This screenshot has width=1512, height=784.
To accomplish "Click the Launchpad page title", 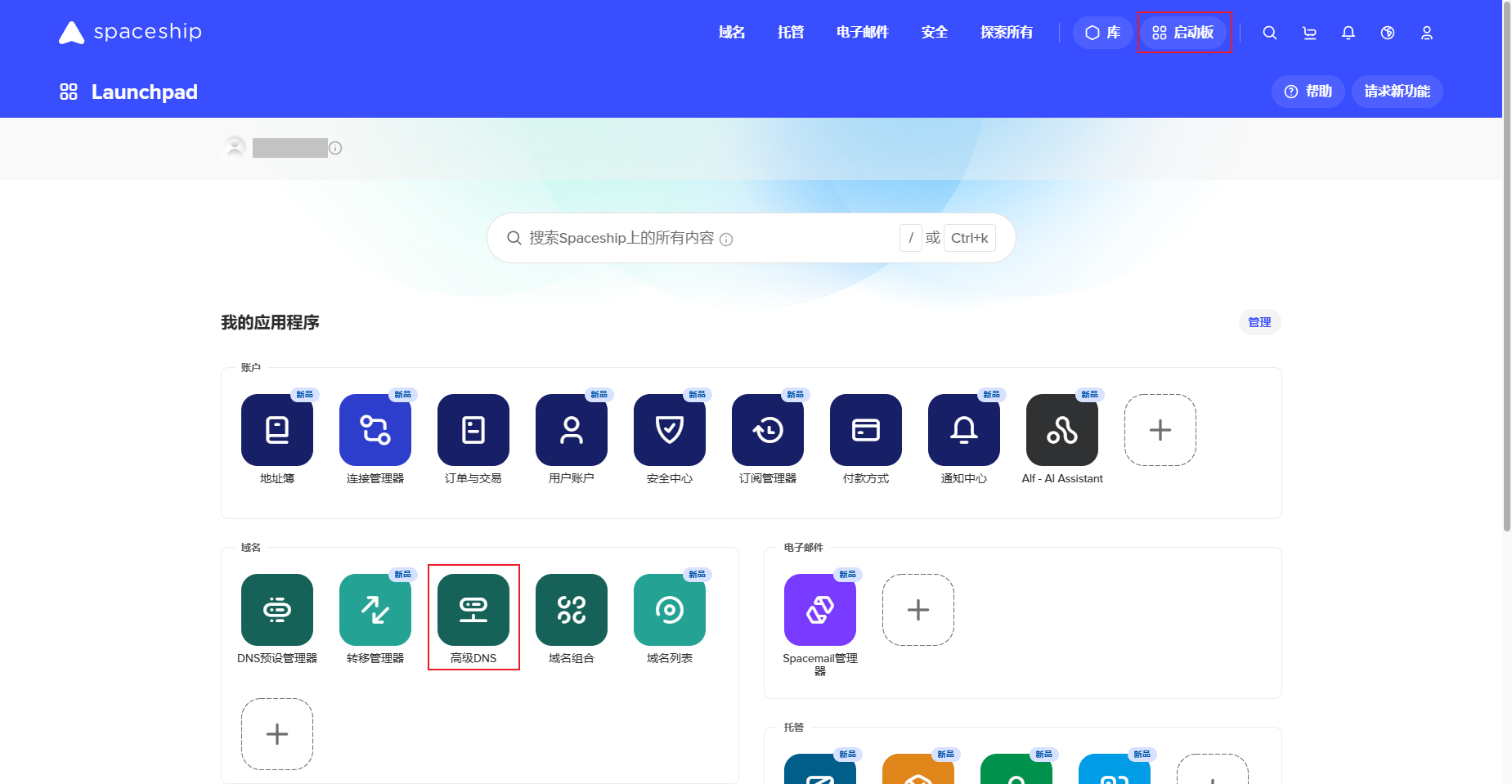I will point(145,92).
